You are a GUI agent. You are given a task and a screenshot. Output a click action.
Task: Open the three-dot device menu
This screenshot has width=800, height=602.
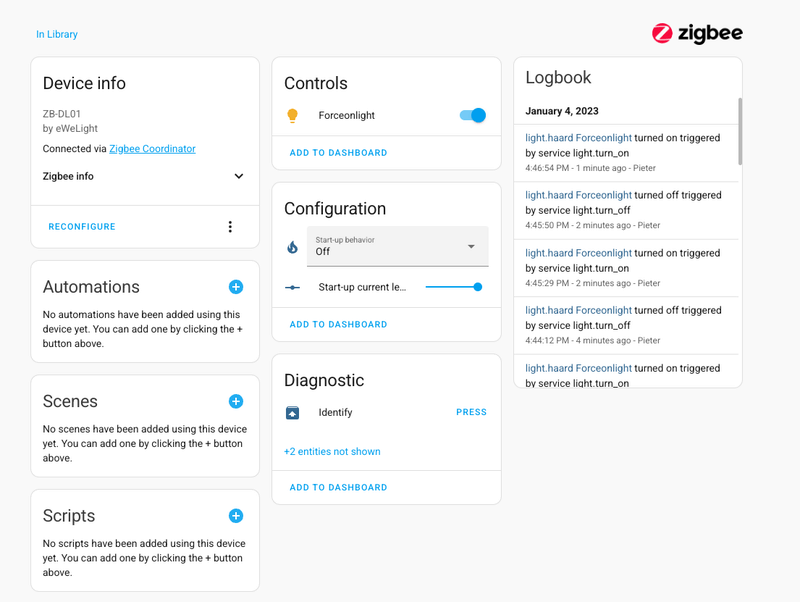pyautogui.click(x=230, y=227)
